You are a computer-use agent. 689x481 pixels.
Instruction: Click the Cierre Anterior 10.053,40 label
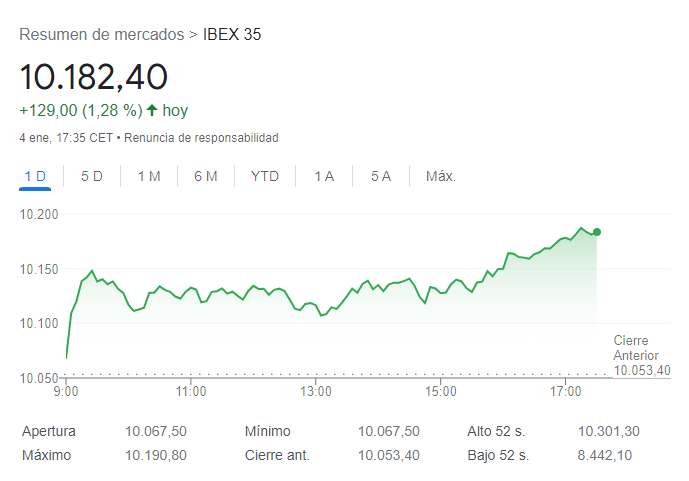(x=641, y=356)
